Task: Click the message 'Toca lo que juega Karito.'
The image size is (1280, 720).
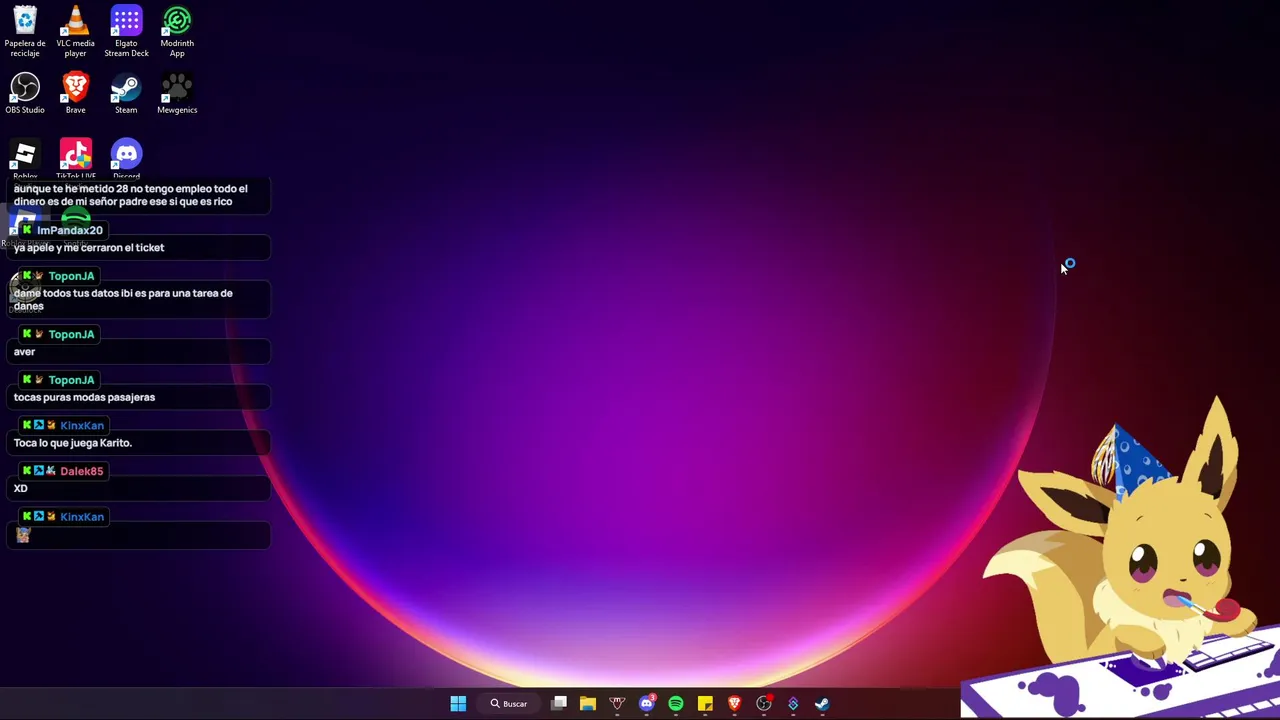Action: coord(72,443)
